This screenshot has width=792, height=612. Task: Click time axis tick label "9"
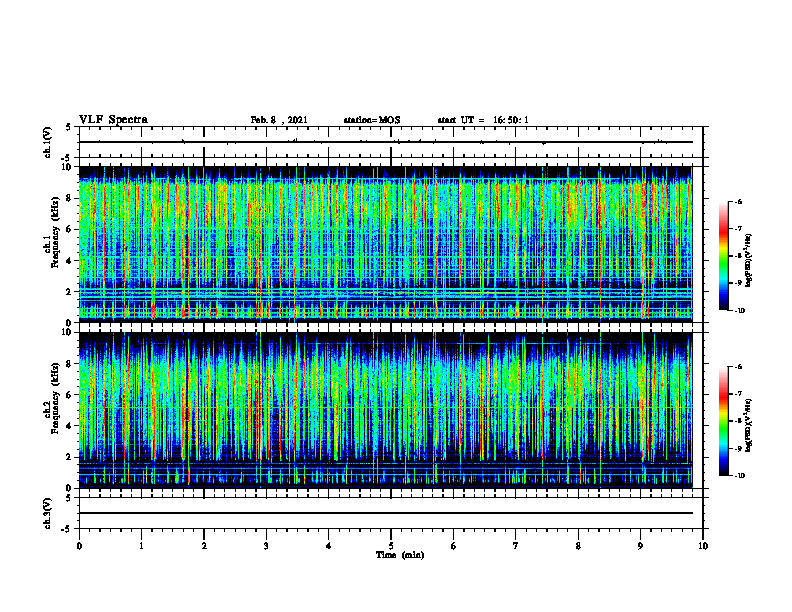pyautogui.click(x=640, y=546)
